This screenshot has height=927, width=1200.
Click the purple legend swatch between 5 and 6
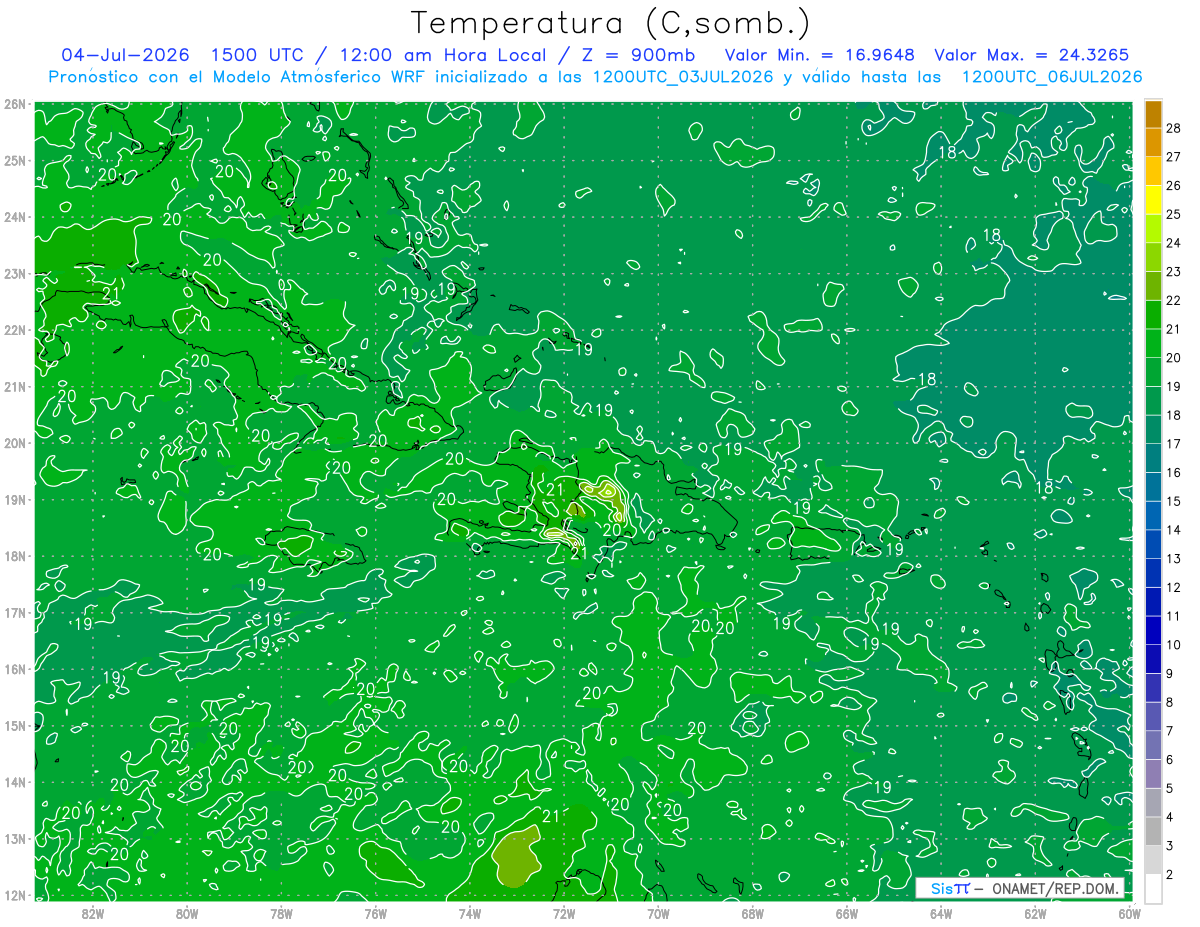pos(1153,774)
